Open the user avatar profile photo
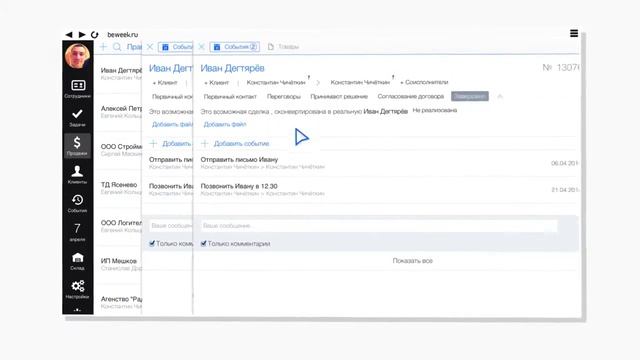Viewport: 640px width, 360px height. pos(77,56)
